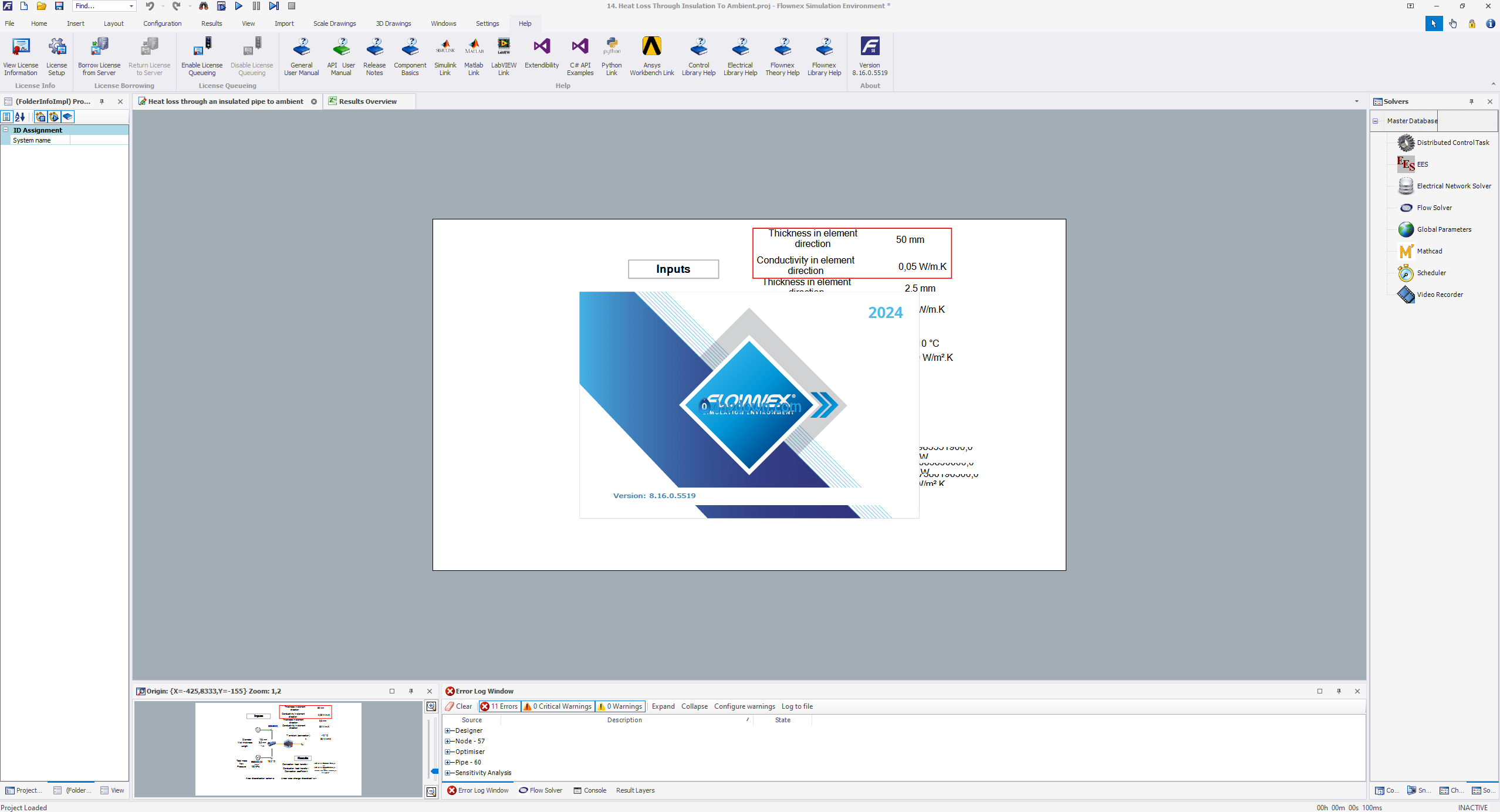The width and height of the screenshot is (1500, 812).
Task: Open C# API Examples
Action: (580, 56)
